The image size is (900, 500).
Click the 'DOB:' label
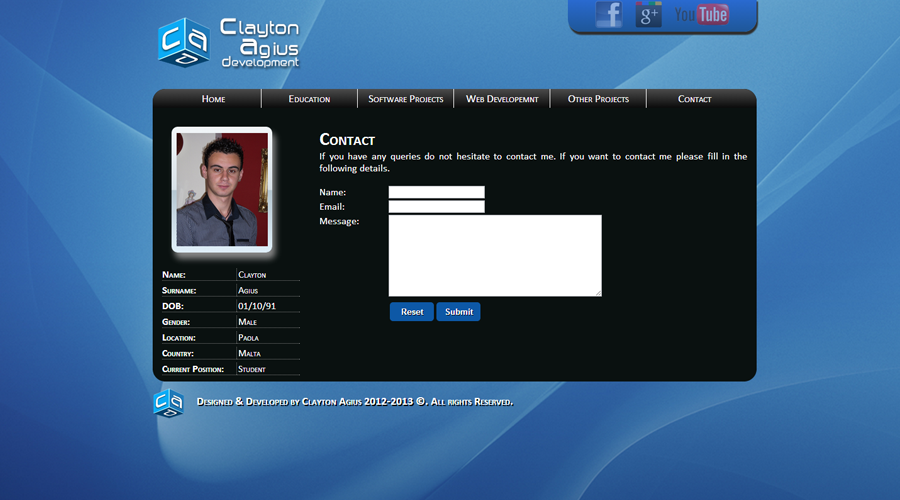(x=173, y=306)
